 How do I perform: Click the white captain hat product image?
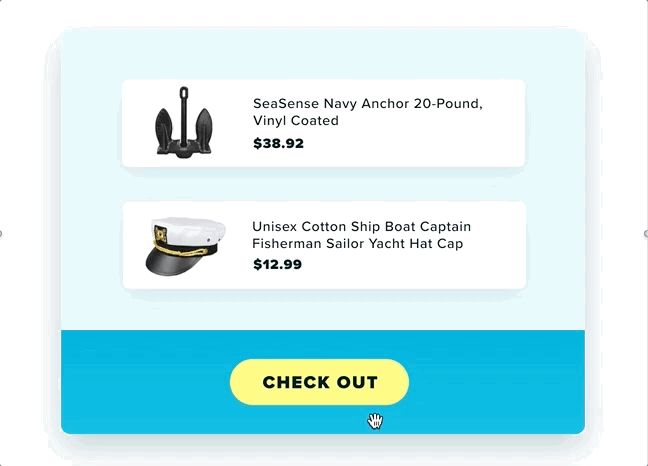pyautogui.click(x=186, y=246)
